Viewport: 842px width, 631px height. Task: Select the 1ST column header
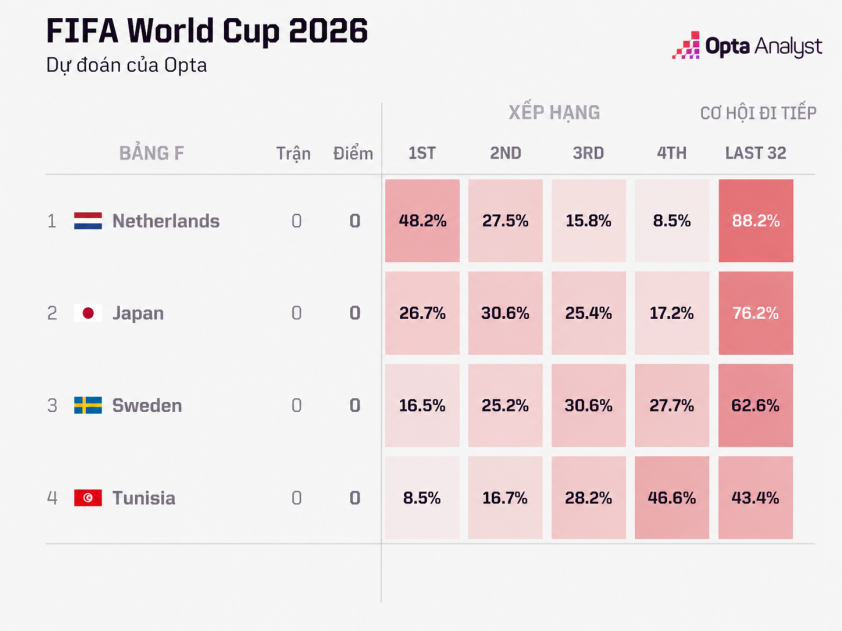(x=422, y=153)
